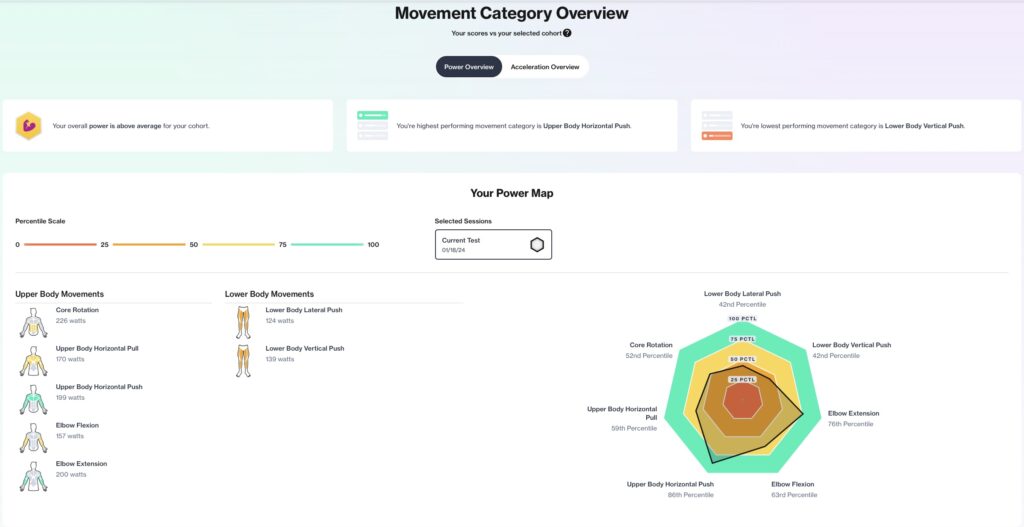Select the Upper Body Horizontal Pull figure icon
The image size is (1024, 527).
click(x=33, y=360)
